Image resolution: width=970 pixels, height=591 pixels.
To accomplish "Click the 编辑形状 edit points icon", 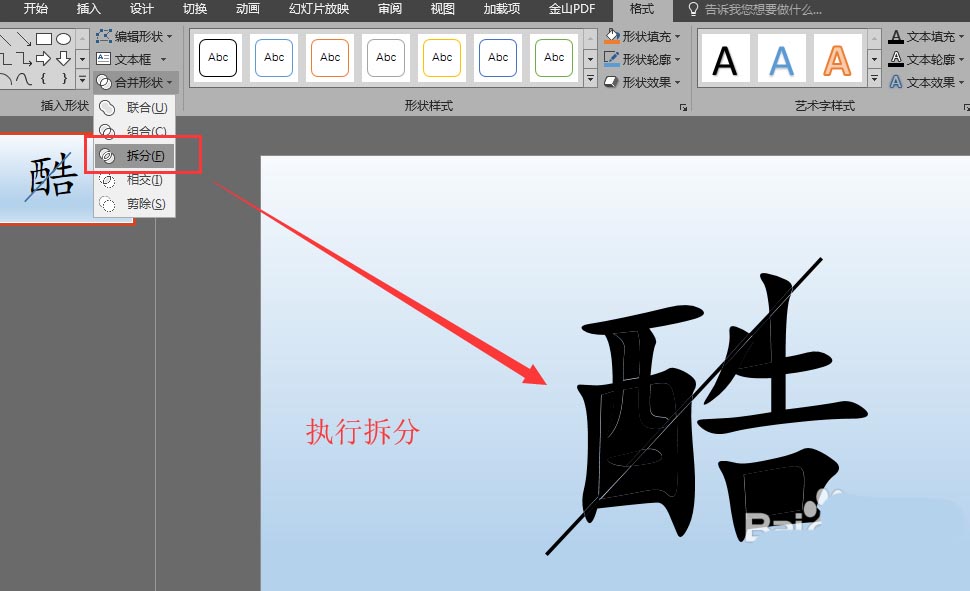I will [103, 36].
